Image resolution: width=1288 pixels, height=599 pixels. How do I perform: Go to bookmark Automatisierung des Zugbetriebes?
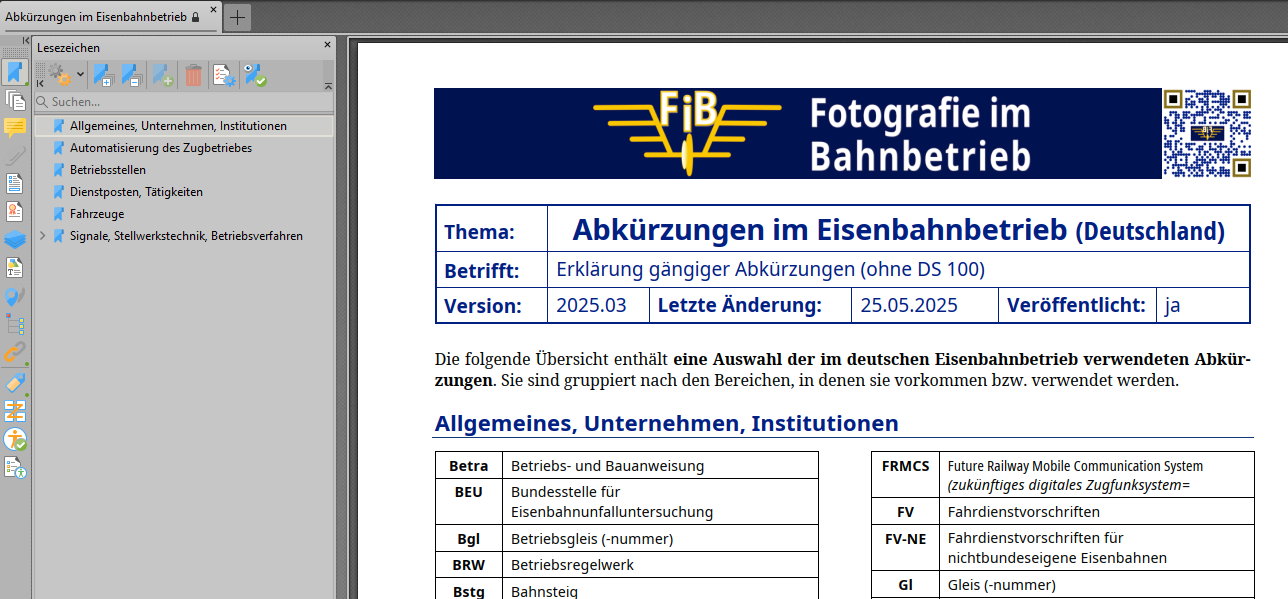click(161, 148)
